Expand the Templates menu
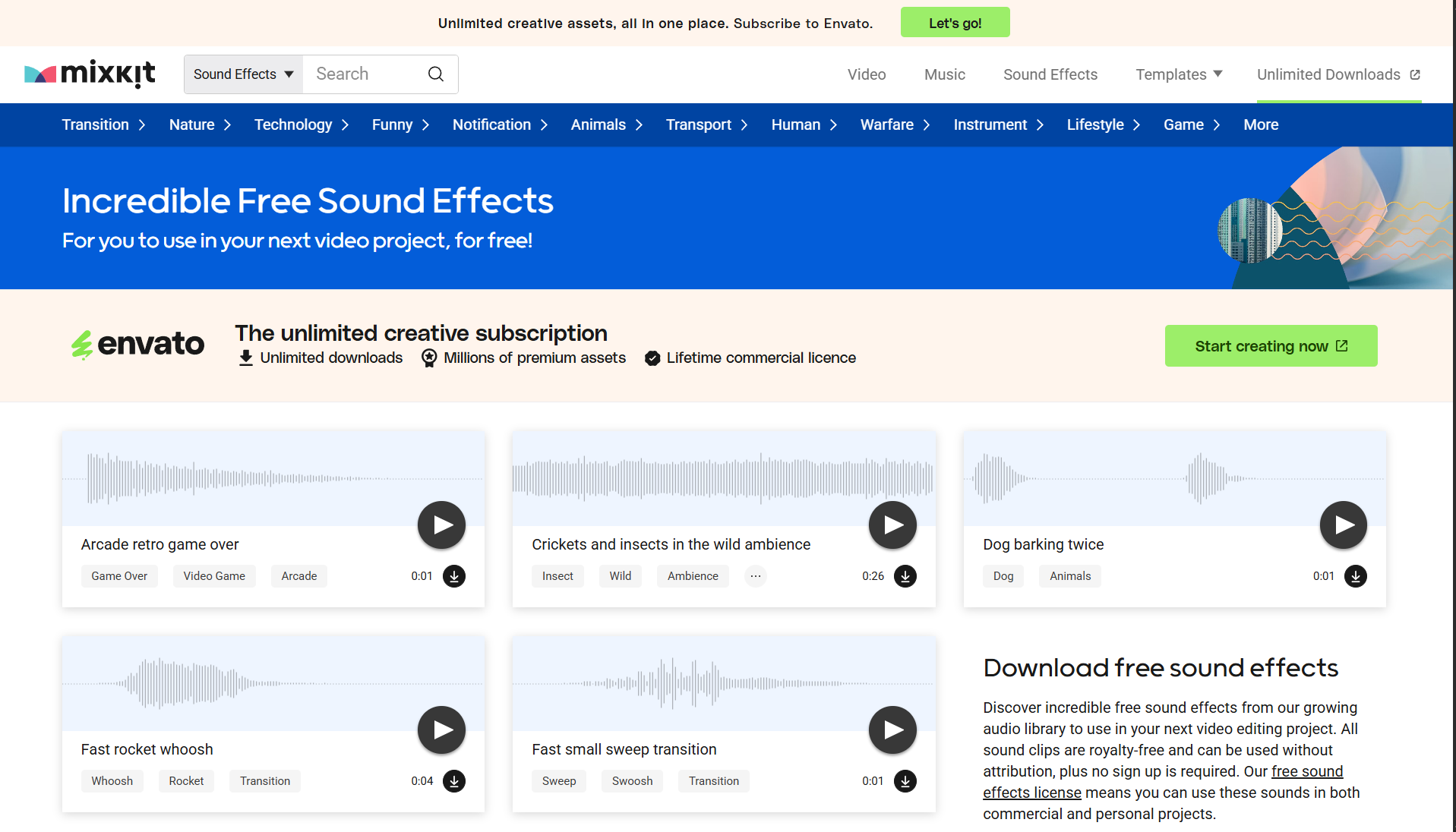The height and width of the screenshot is (832, 1456). click(1179, 74)
